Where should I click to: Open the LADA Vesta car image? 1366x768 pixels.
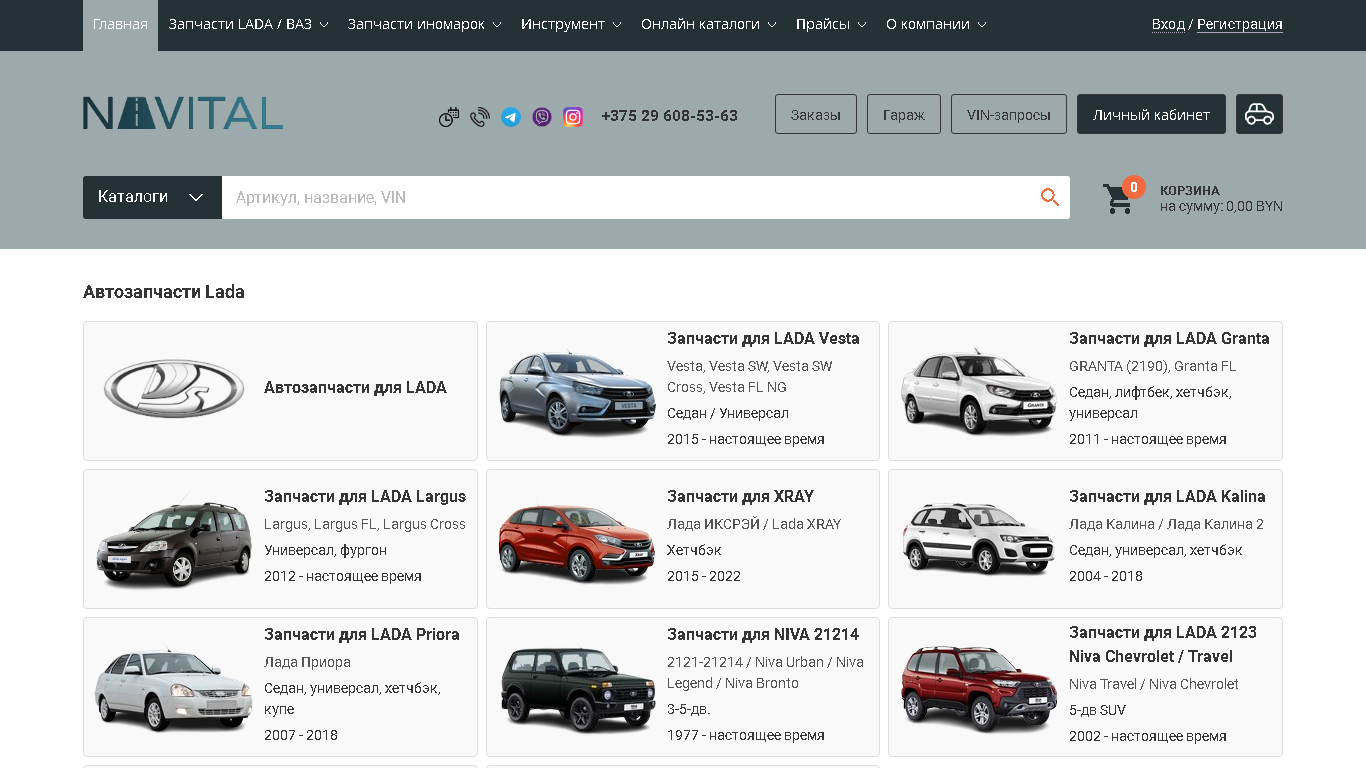pyautogui.click(x=577, y=391)
